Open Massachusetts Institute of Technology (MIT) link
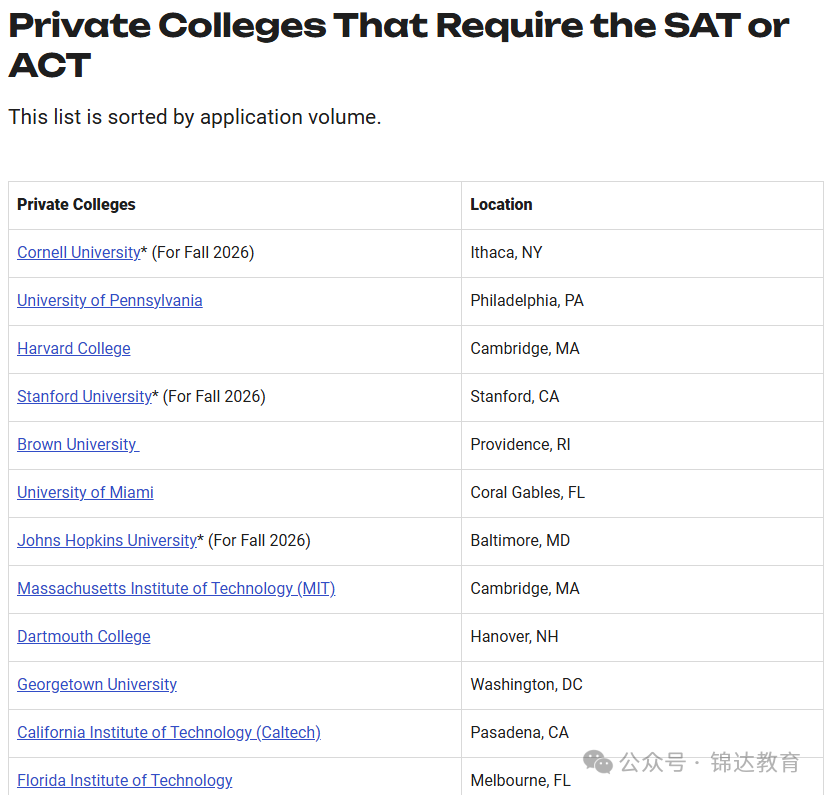This screenshot has width=827, height=795. (176, 589)
